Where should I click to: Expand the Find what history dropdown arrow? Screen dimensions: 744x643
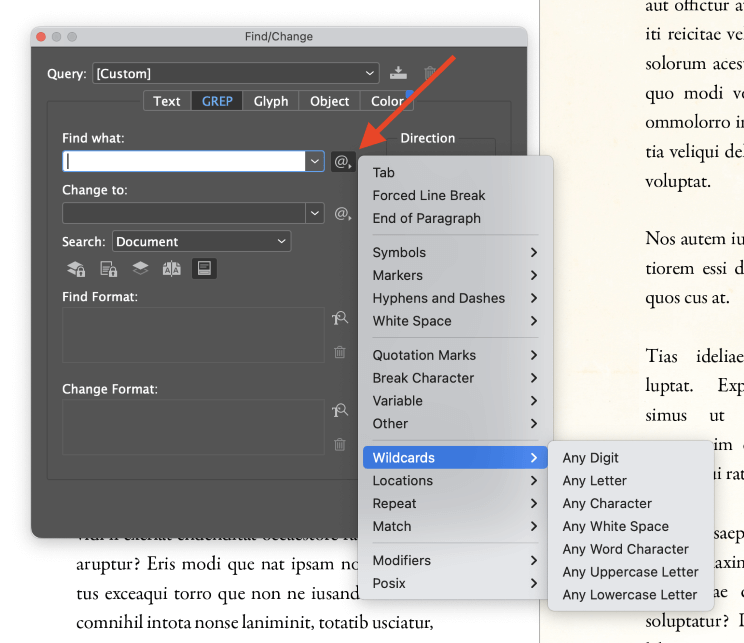[x=315, y=161]
